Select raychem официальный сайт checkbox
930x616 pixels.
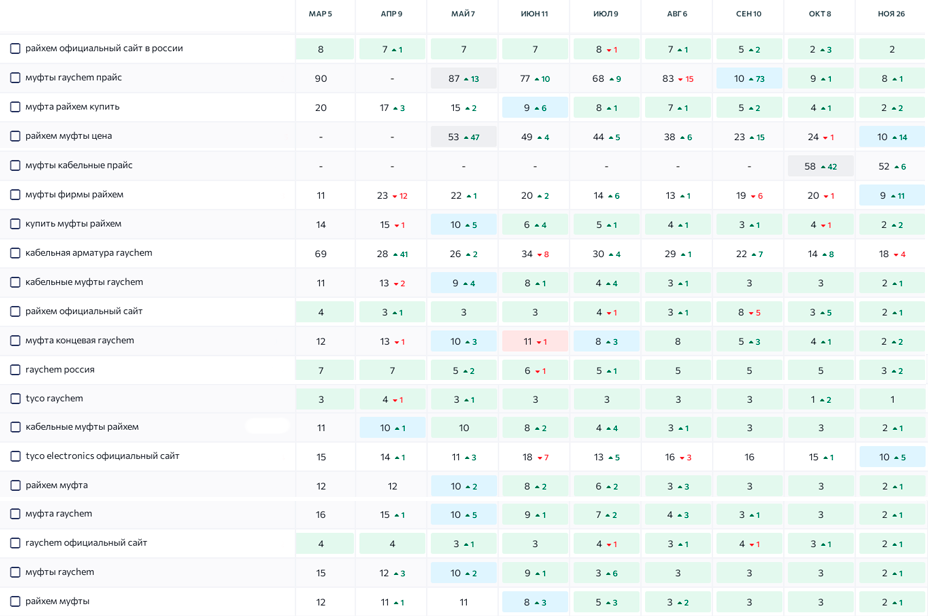tap(15, 543)
